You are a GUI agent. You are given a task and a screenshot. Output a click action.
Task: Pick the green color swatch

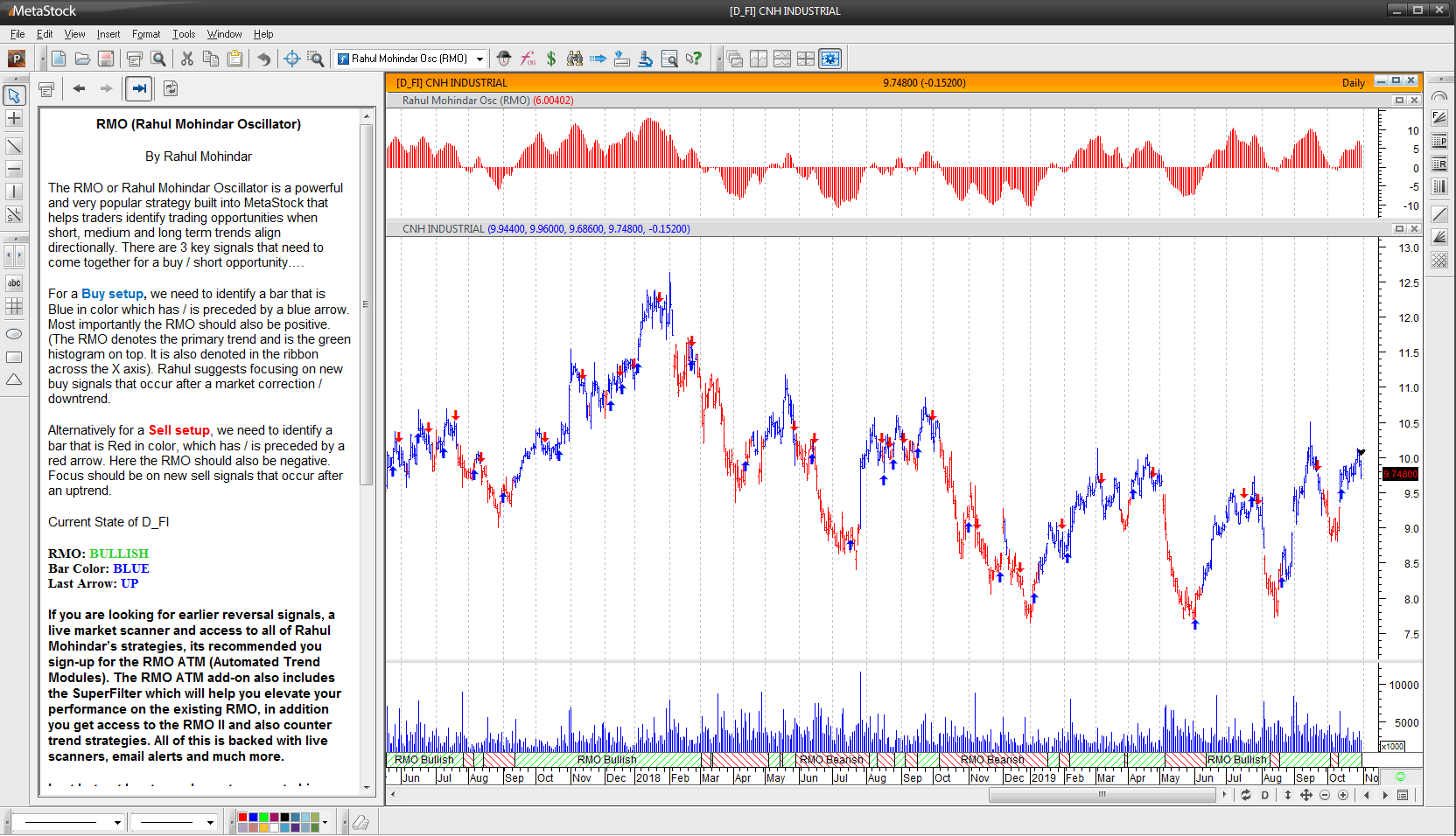click(x=263, y=817)
